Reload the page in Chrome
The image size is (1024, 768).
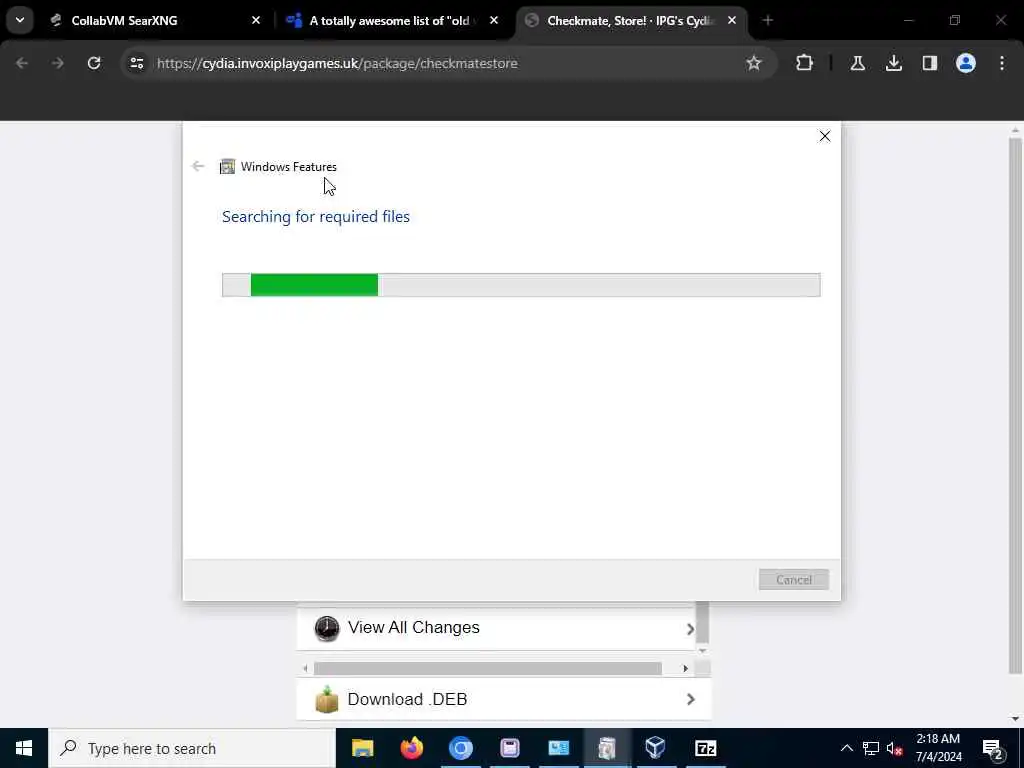(x=94, y=63)
